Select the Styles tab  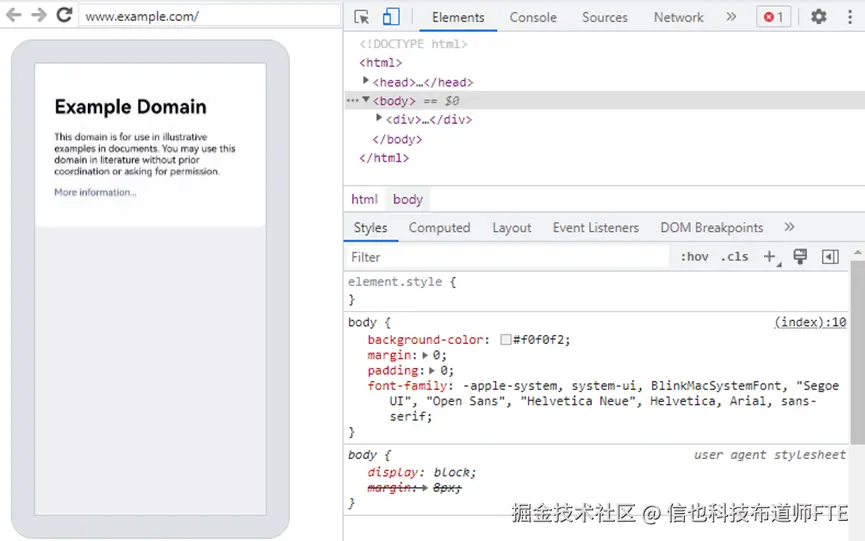pos(371,227)
